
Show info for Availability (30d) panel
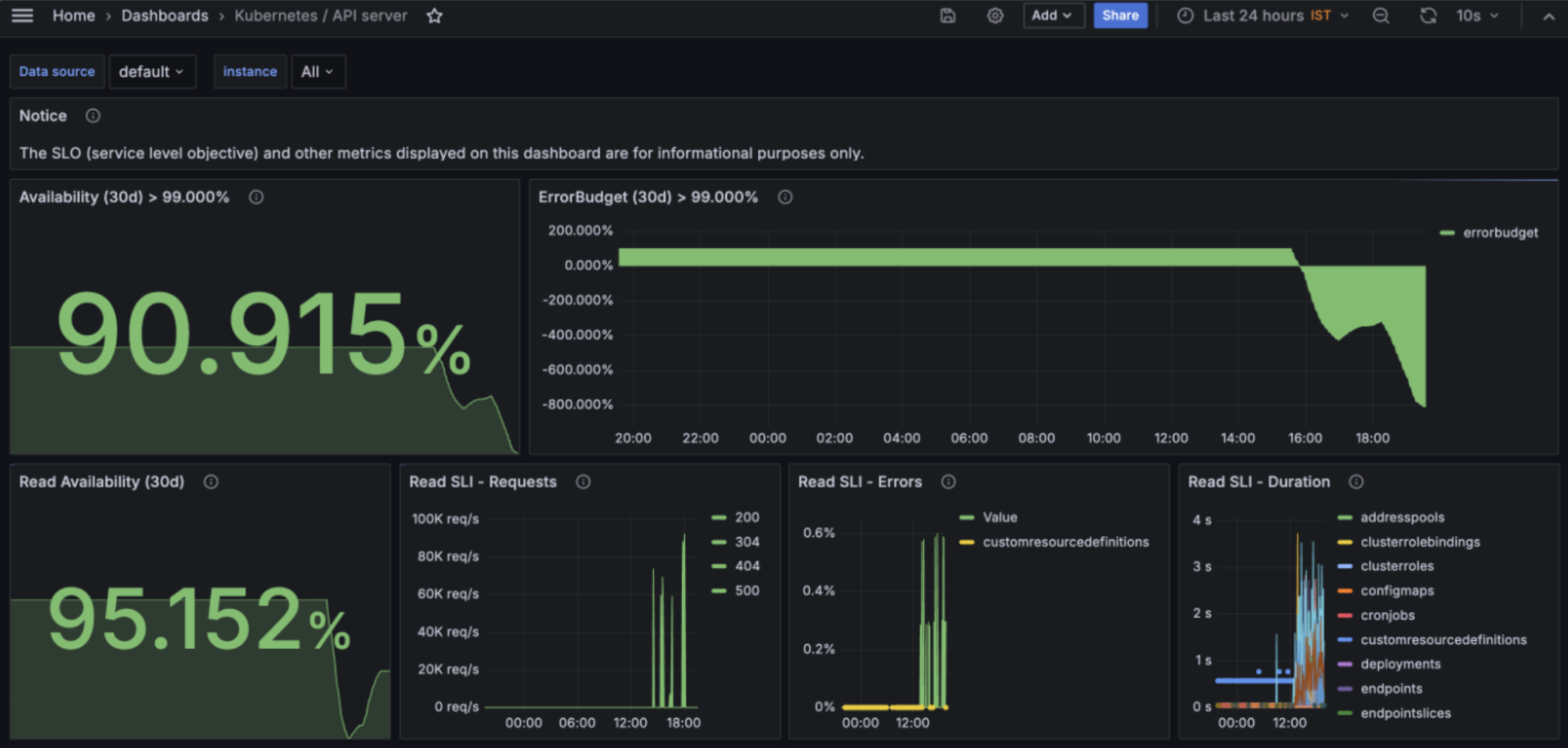tap(256, 197)
